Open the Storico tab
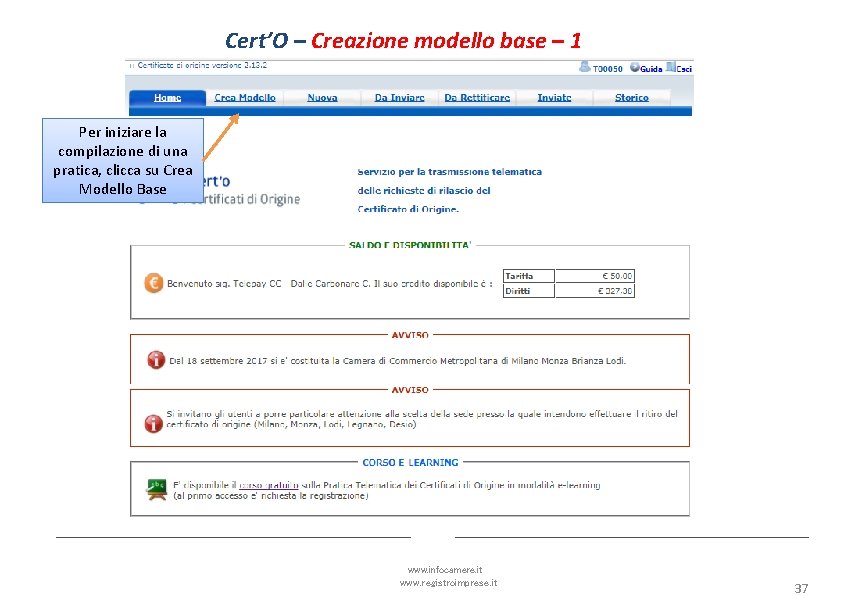The height and width of the screenshot is (596, 842). pos(632,98)
